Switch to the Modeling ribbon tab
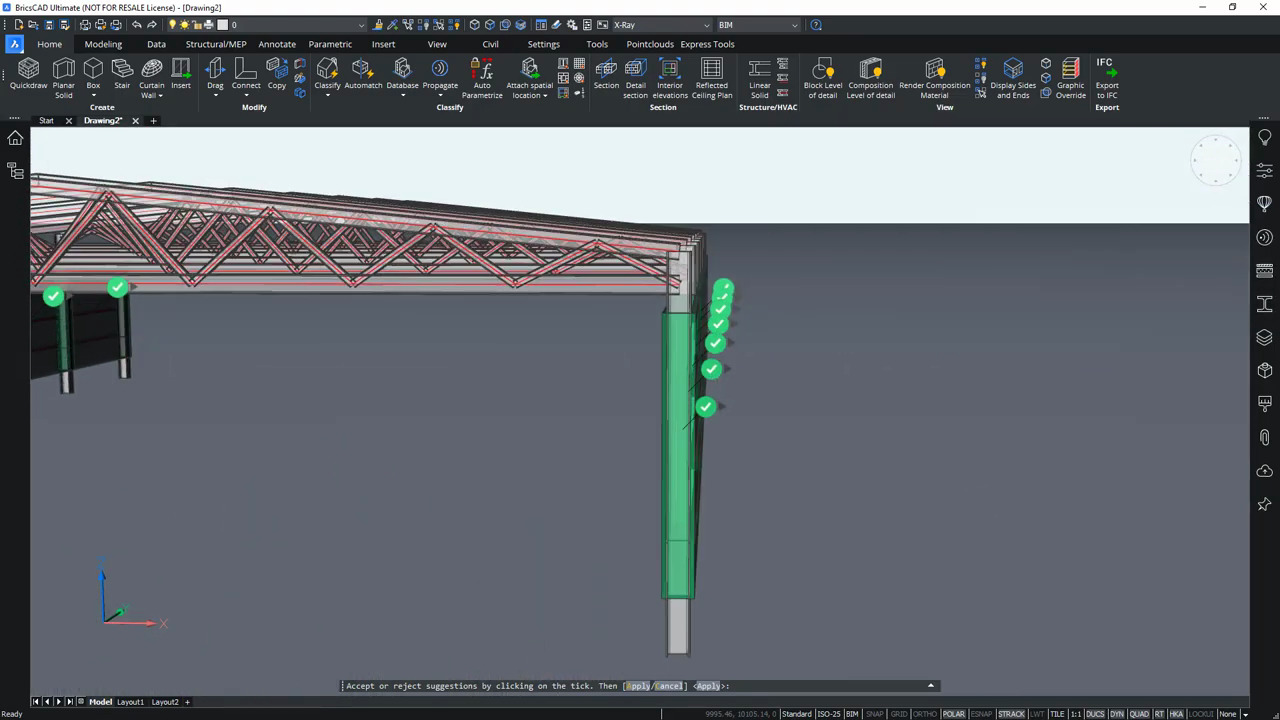Screen dimensions: 1280x720 click(103, 44)
